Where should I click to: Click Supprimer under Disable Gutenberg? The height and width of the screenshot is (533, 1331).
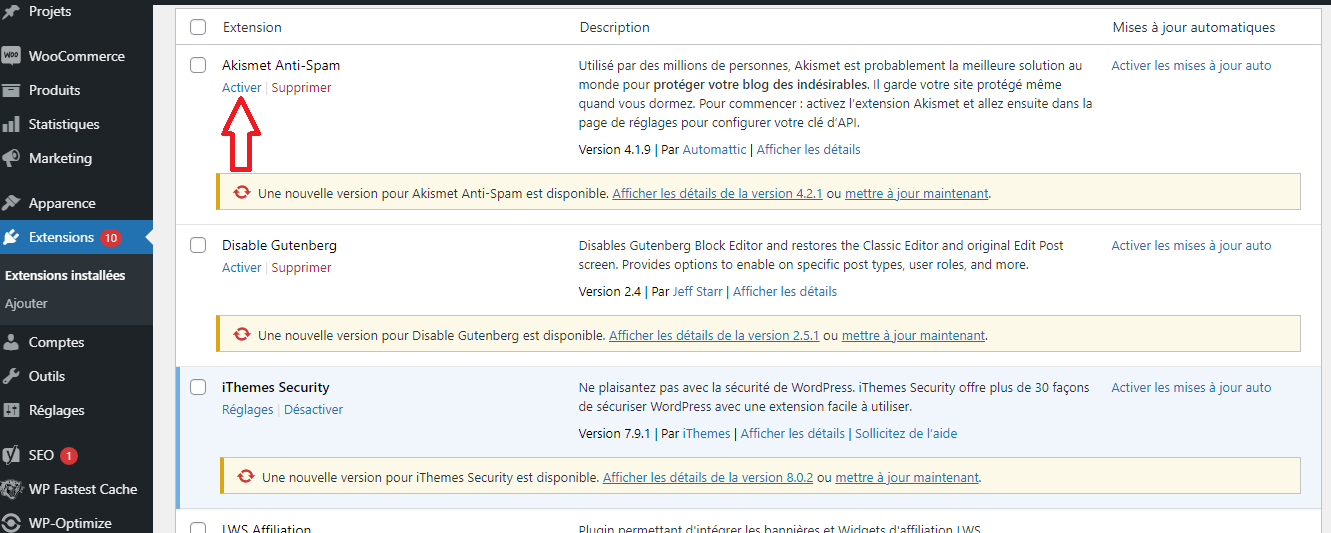click(301, 267)
